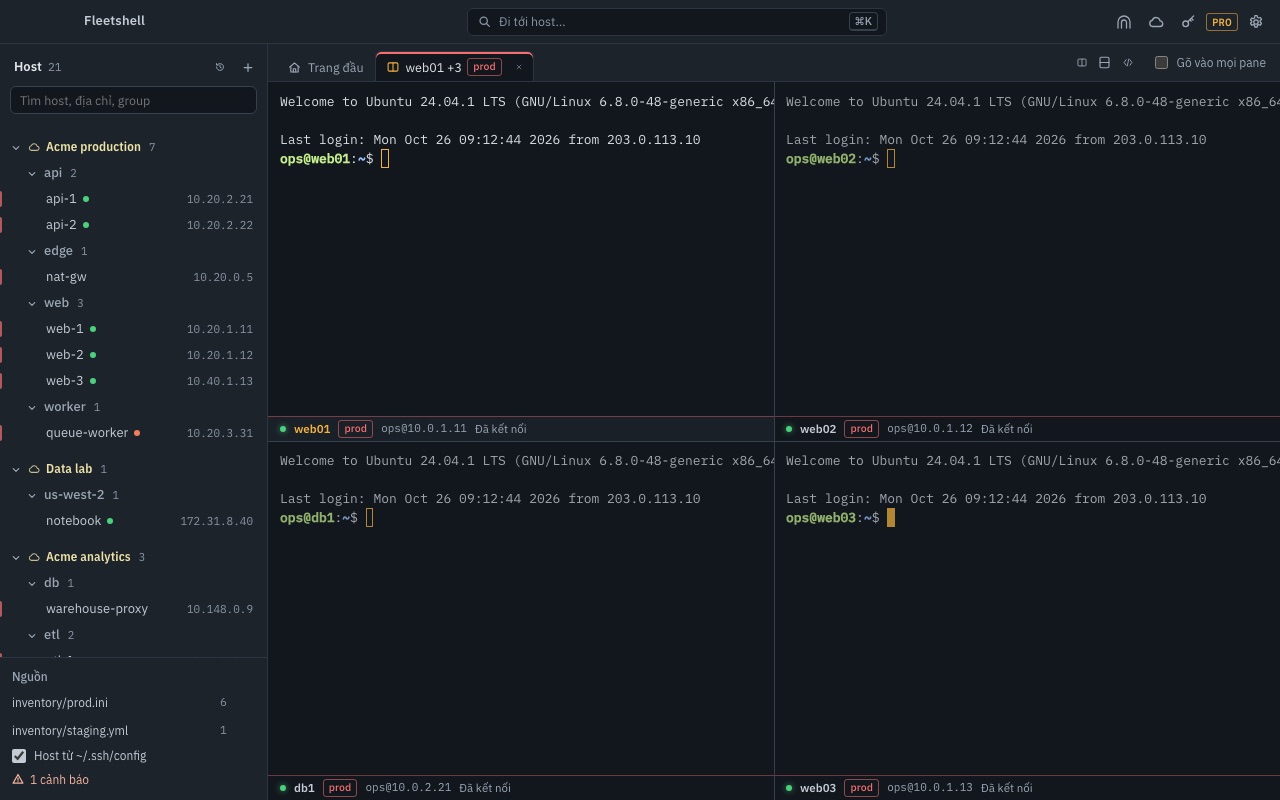This screenshot has height=800, width=1280.
Task: Click the cloud icon beside "Acme analytics"
Action: 34,557
